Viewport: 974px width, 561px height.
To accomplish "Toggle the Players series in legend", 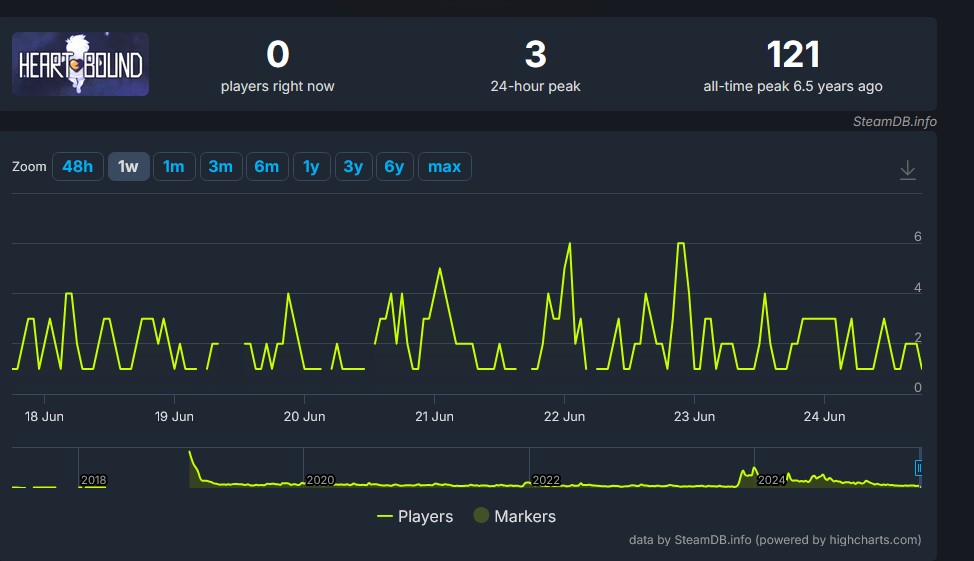I will click(x=415, y=516).
